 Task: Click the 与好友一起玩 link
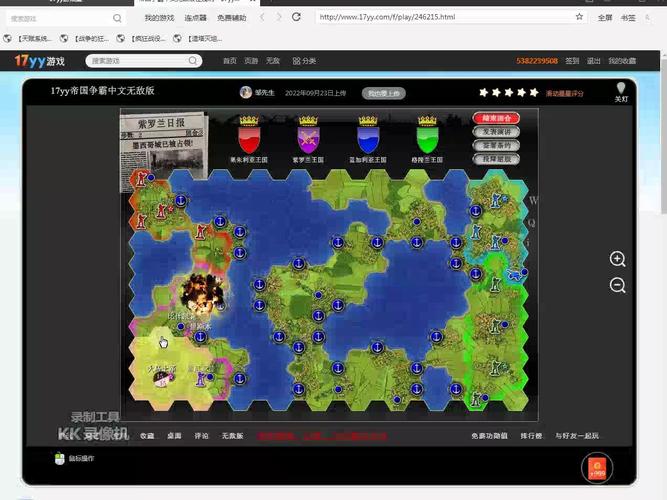coord(577,436)
